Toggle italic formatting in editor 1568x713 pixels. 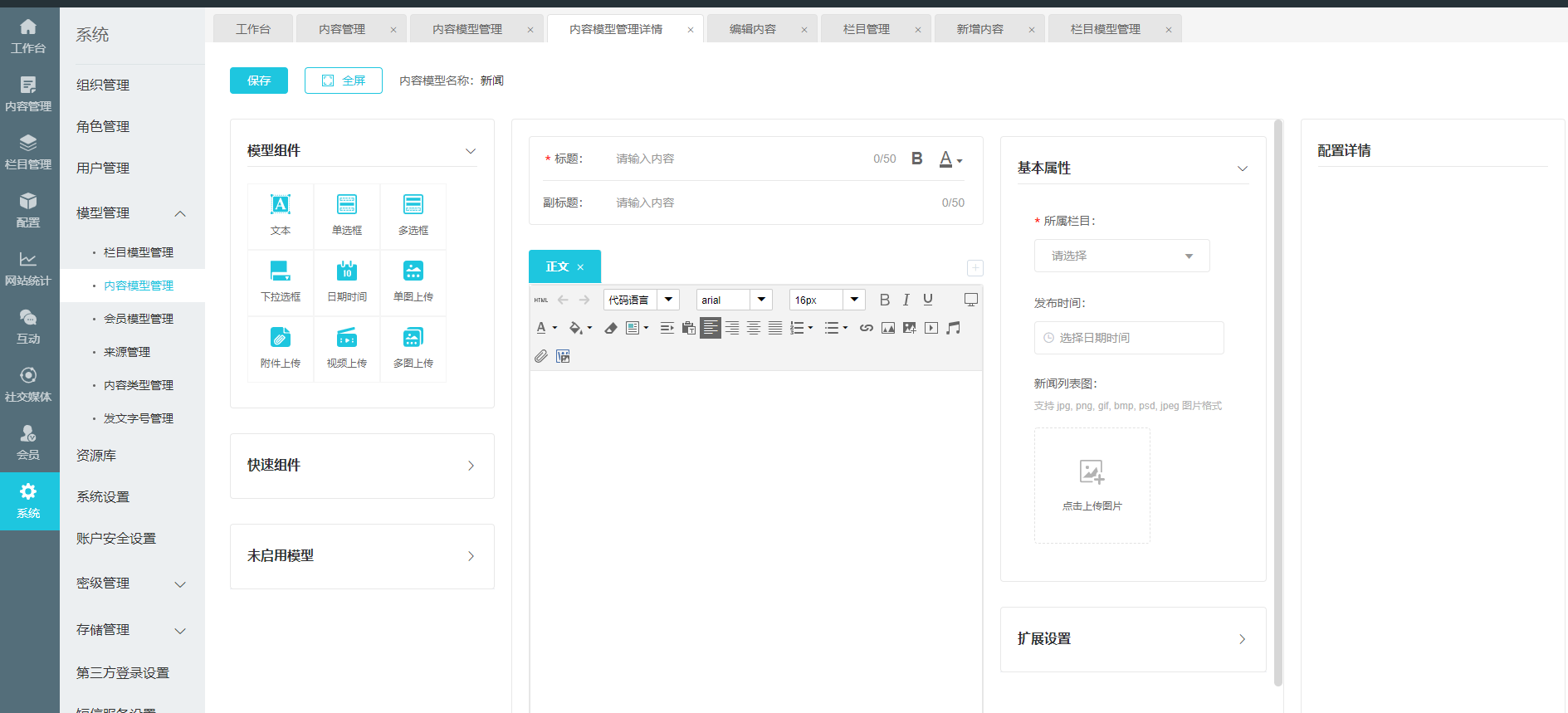pyautogui.click(x=906, y=300)
